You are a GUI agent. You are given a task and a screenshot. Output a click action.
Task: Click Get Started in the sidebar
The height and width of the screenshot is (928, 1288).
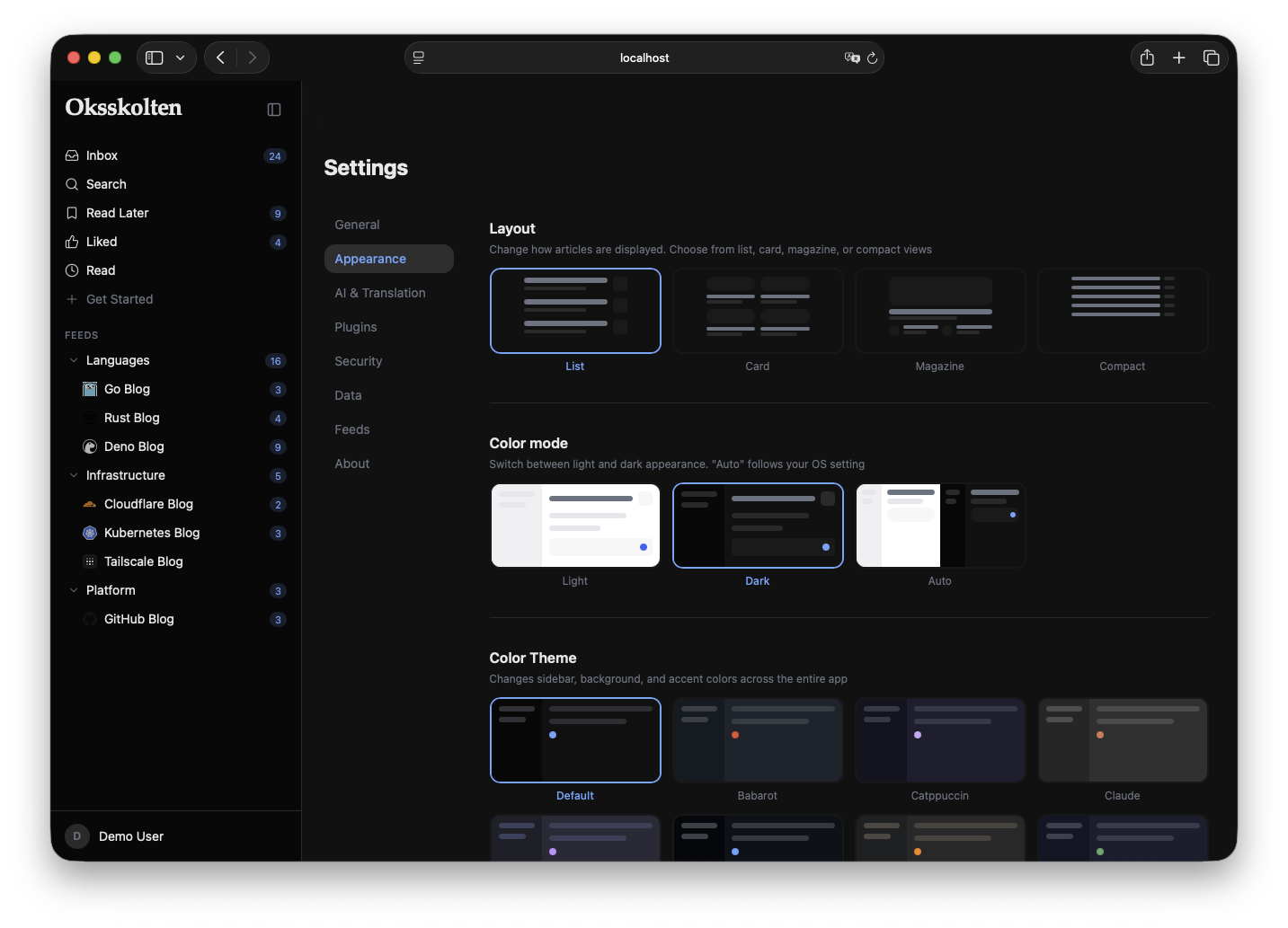click(120, 298)
